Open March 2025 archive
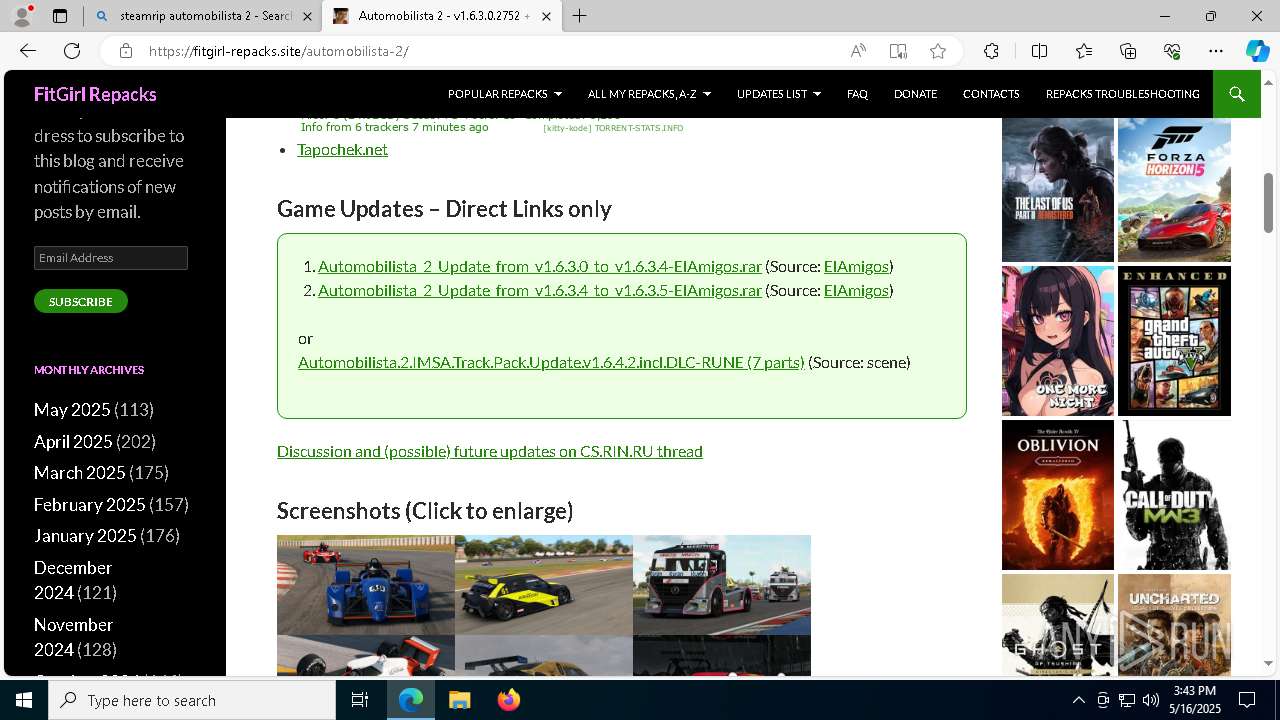 80,473
